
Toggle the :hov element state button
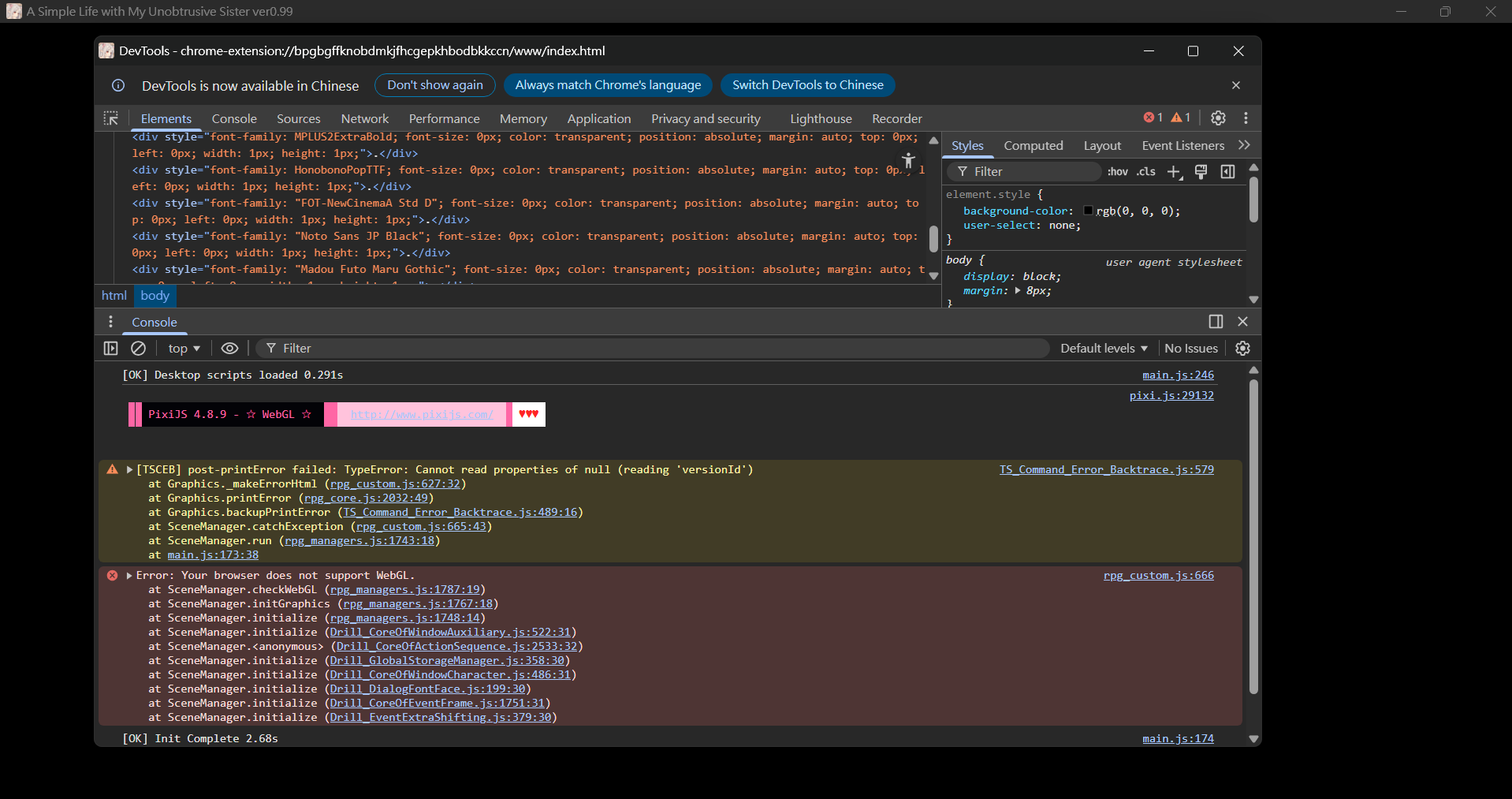(1117, 172)
